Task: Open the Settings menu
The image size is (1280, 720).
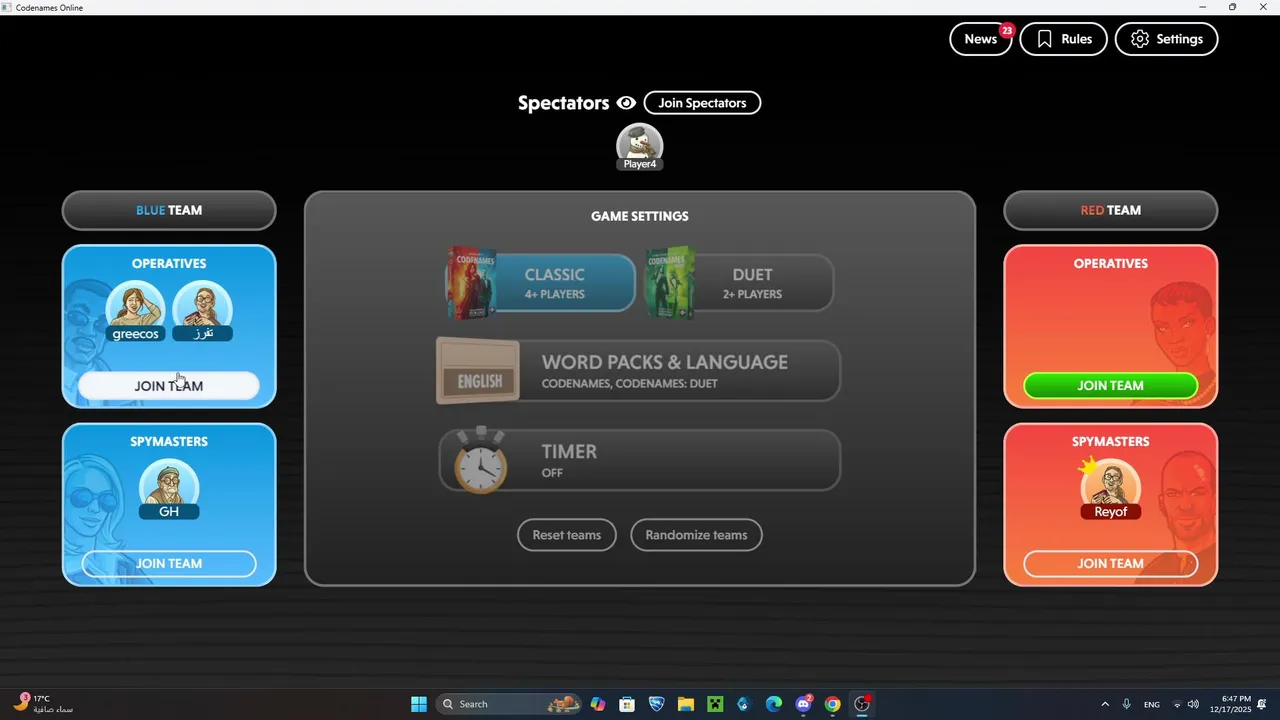Action: (x=1166, y=39)
